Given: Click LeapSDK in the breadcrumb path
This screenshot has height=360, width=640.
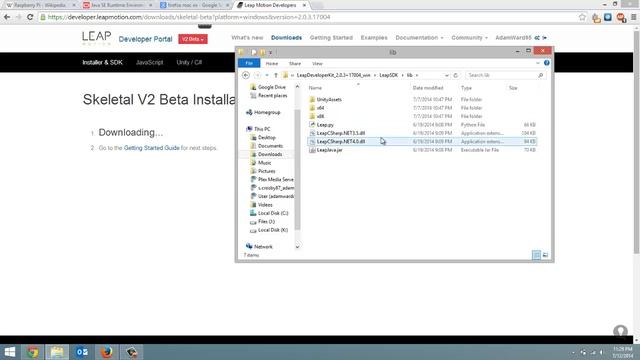Looking at the screenshot, I should [x=388, y=75].
